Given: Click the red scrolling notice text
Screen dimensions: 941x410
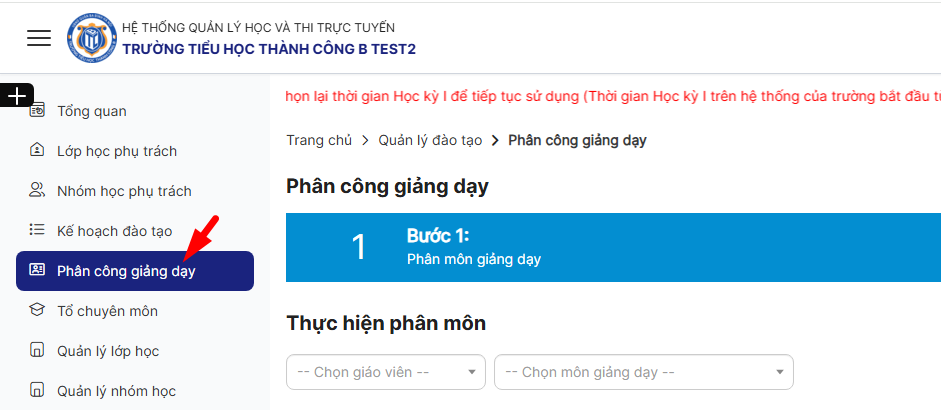Looking at the screenshot, I should coord(612,97).
